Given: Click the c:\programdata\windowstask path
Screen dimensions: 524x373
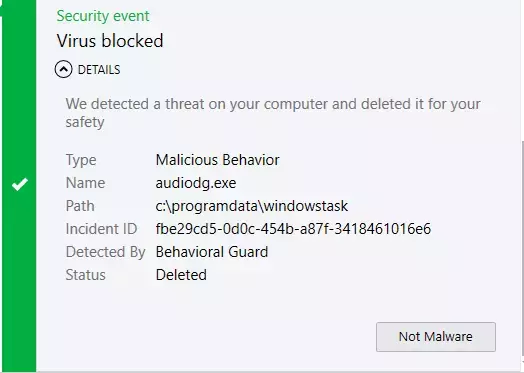Looking at the screenshot, I should point(252,206).
